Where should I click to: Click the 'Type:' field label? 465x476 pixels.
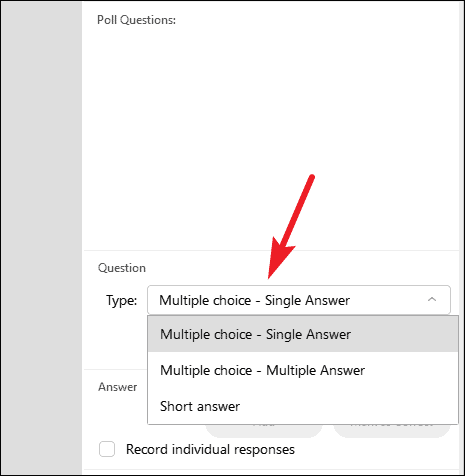[121, 300]
